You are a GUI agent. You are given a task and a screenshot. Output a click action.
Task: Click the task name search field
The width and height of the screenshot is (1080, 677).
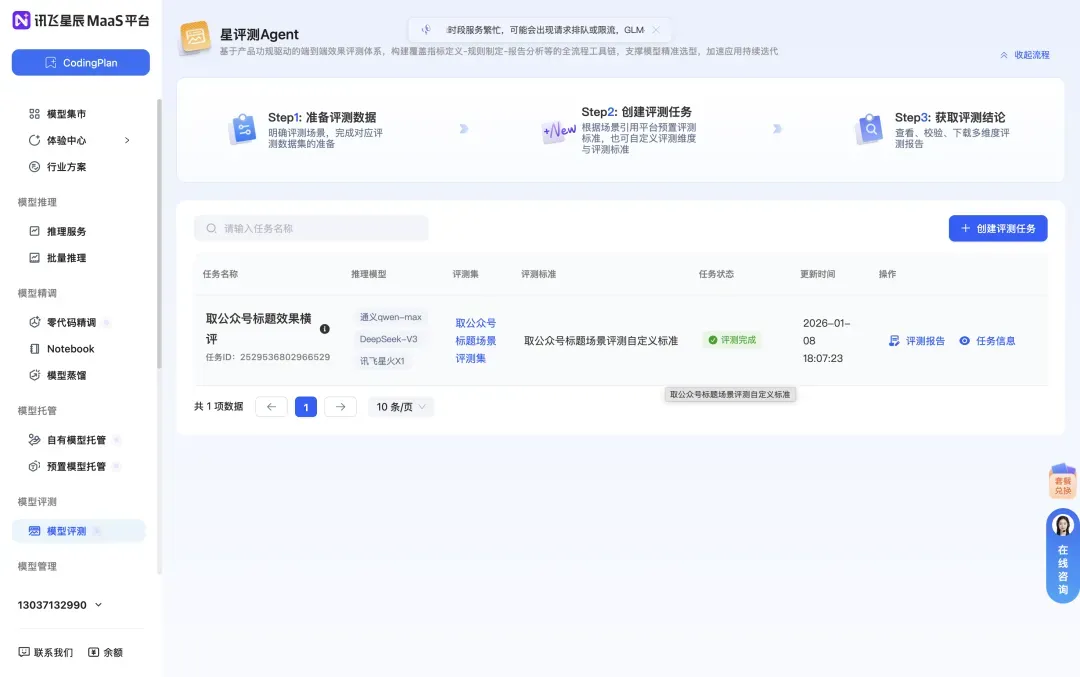(311, 229)
